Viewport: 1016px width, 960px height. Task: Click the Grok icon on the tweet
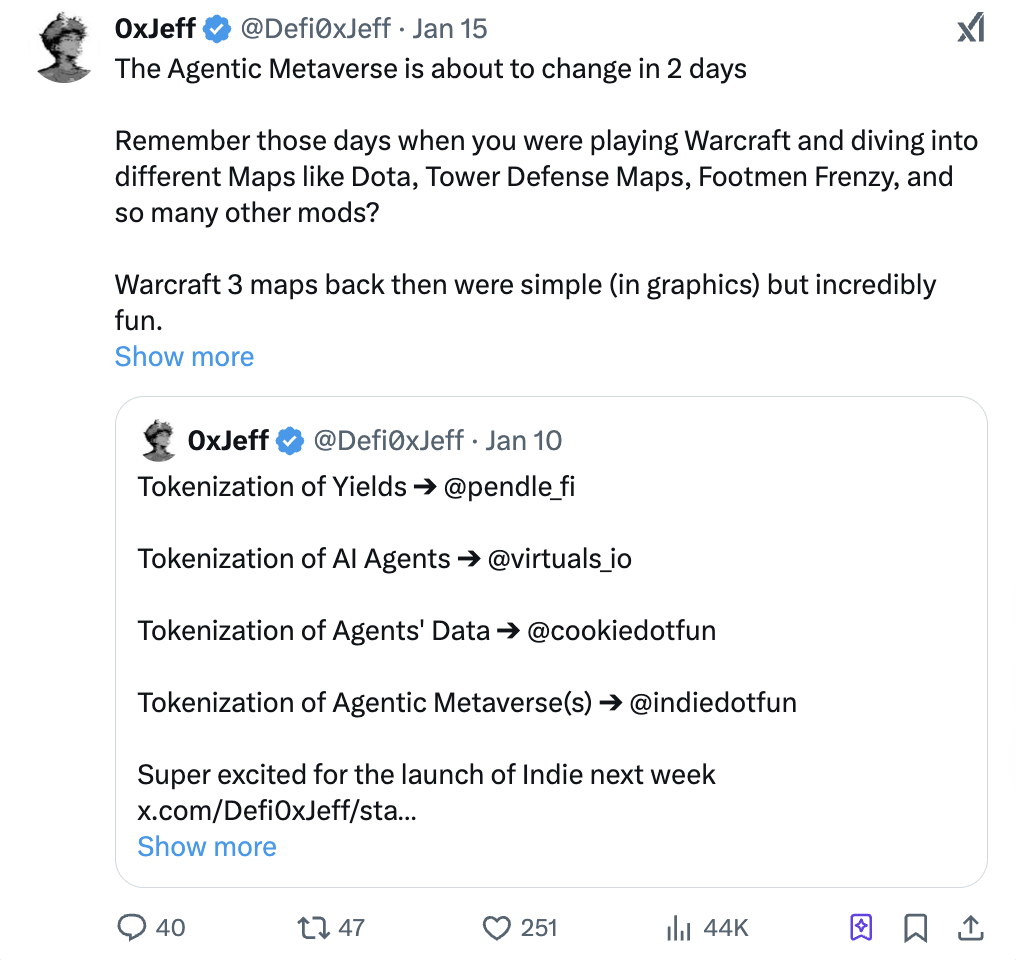pos(970,28)
